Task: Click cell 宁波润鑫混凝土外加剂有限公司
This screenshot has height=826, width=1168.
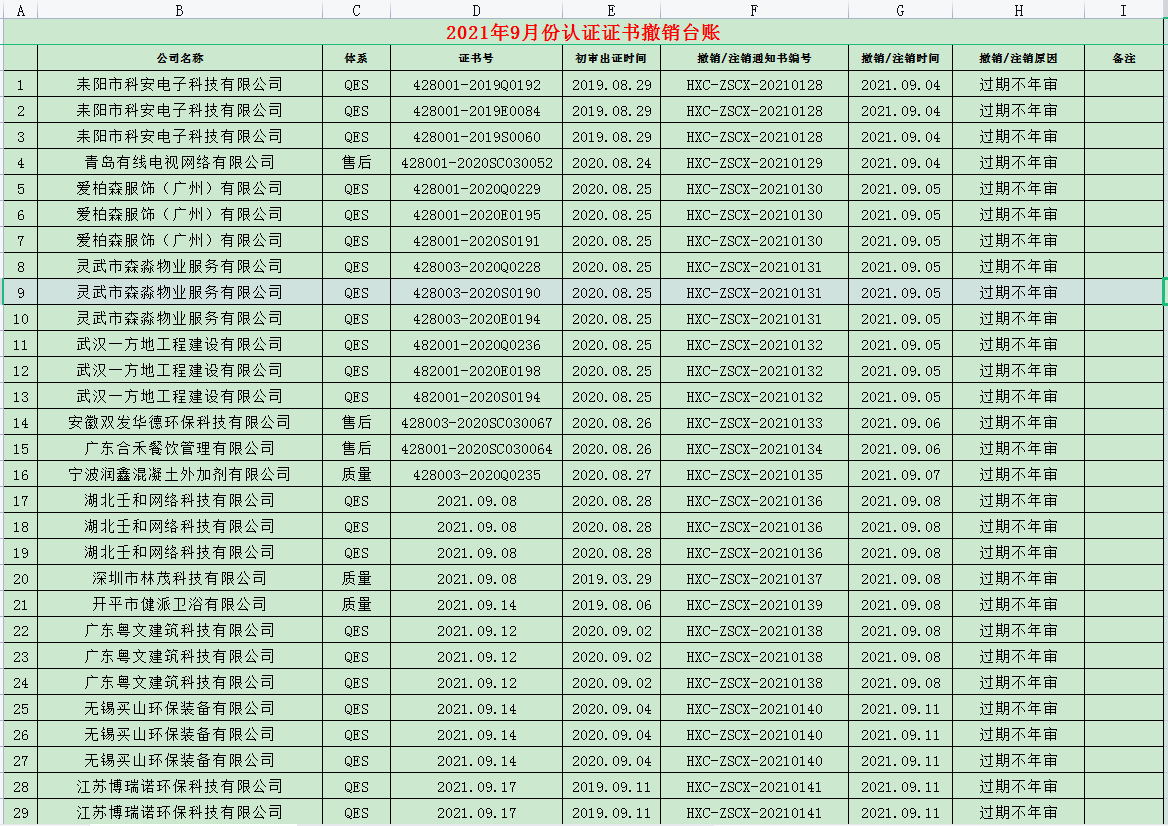Action: [180, 474]
